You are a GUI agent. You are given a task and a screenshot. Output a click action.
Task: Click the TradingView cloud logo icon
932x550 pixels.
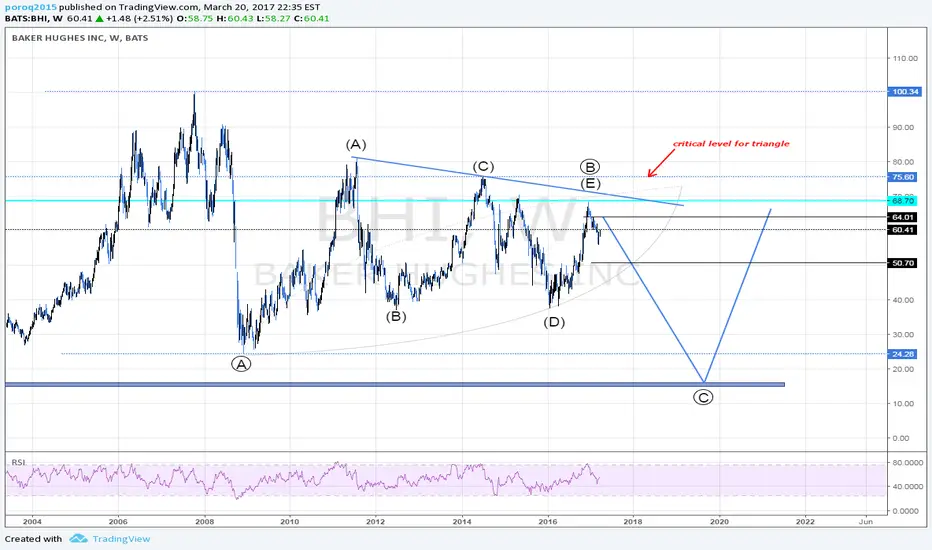pos(78,539)
